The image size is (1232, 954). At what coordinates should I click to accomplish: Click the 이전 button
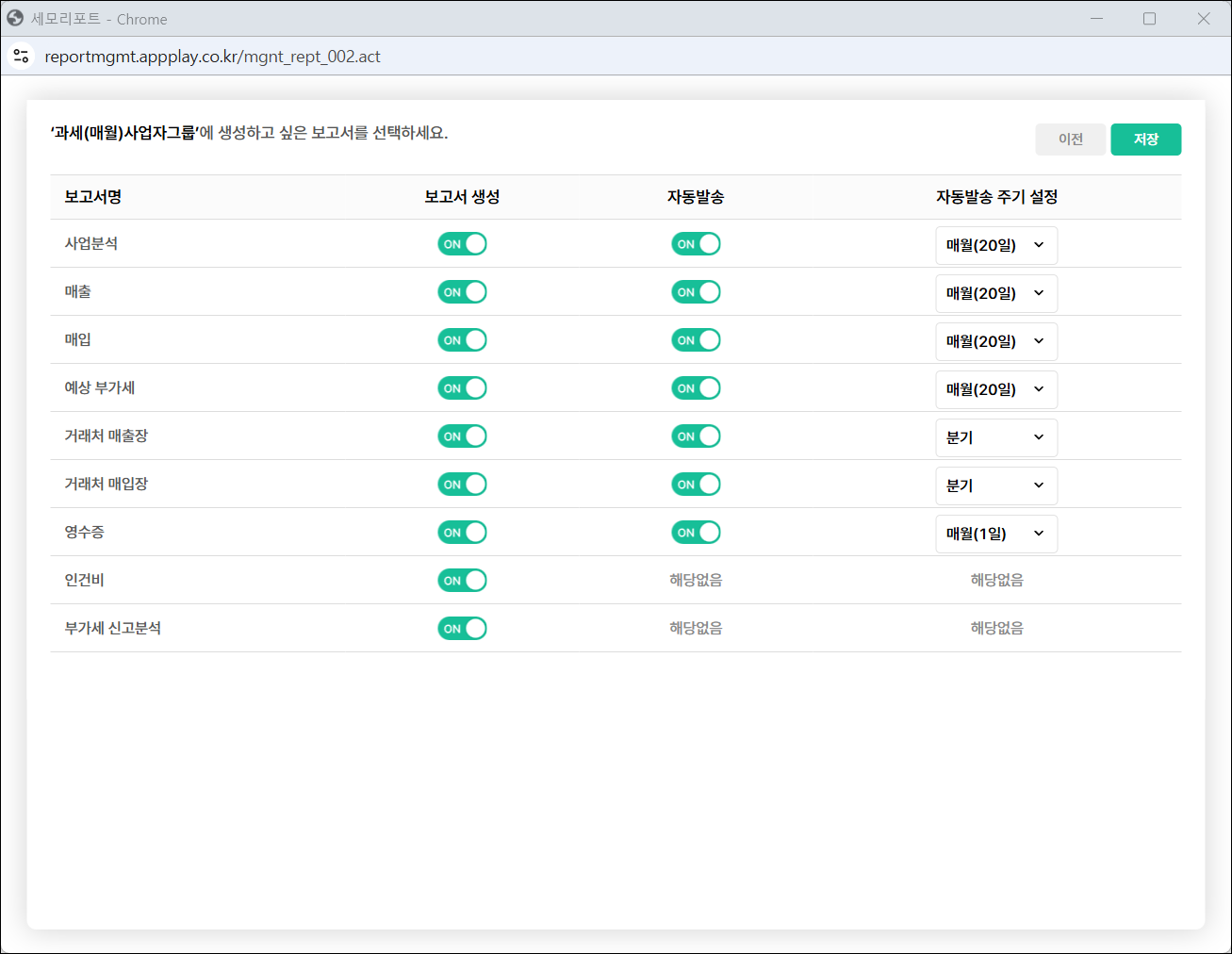coord(1070,140)
